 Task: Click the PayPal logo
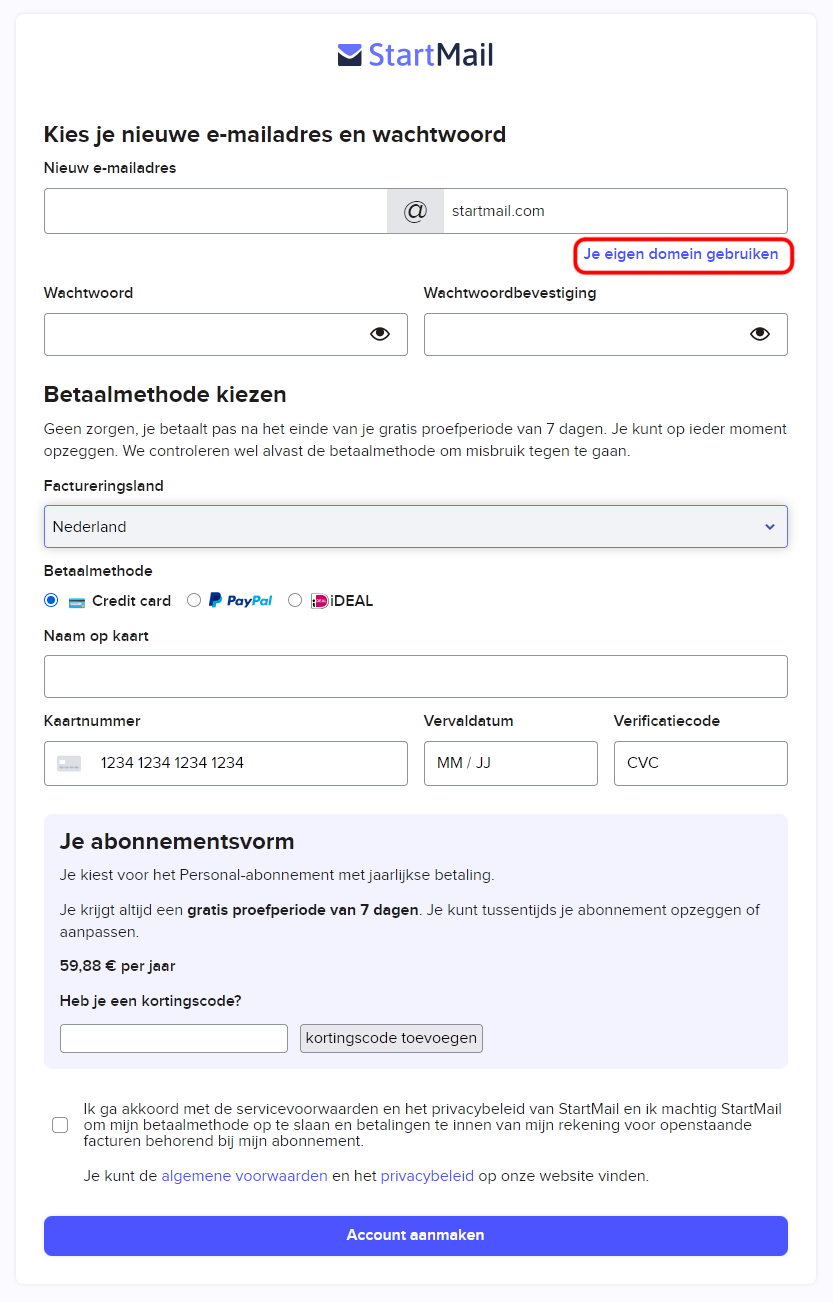(x=240, y=601)
